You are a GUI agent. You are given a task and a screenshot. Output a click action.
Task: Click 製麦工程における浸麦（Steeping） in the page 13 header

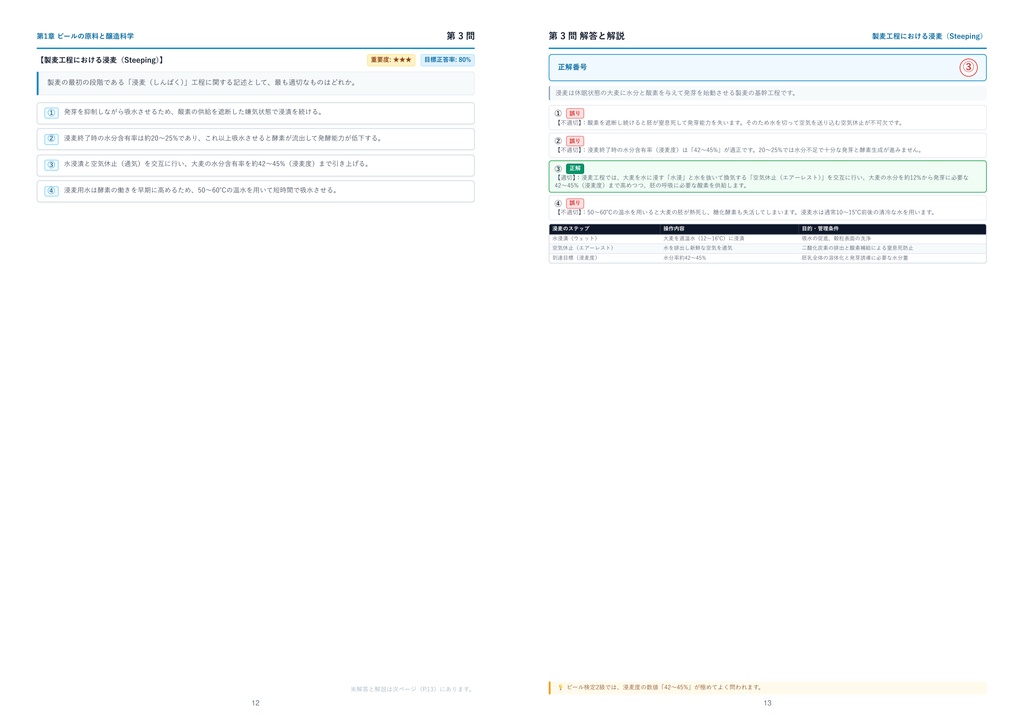(x=927, y=37)
